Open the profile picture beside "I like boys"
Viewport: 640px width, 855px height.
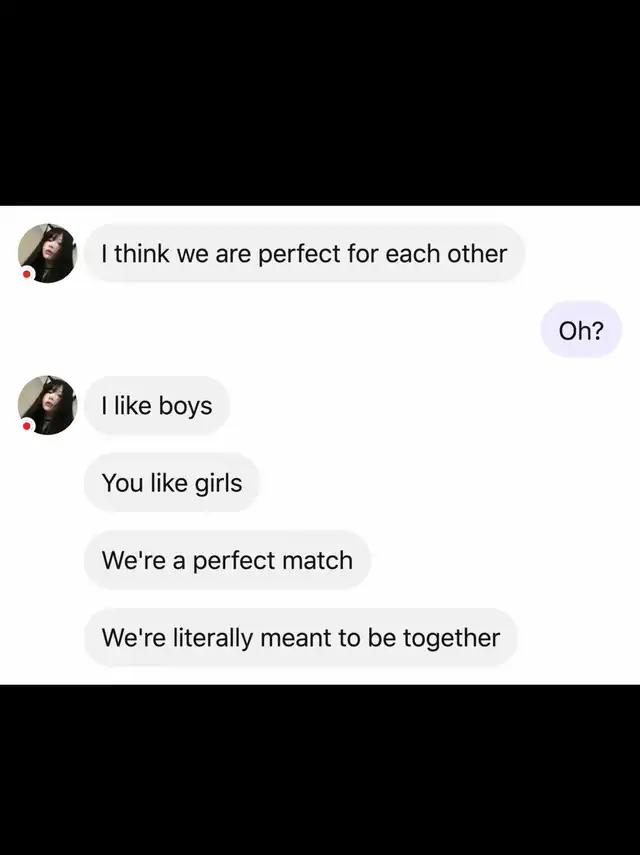pyautogui.click(x=47, y=405)
